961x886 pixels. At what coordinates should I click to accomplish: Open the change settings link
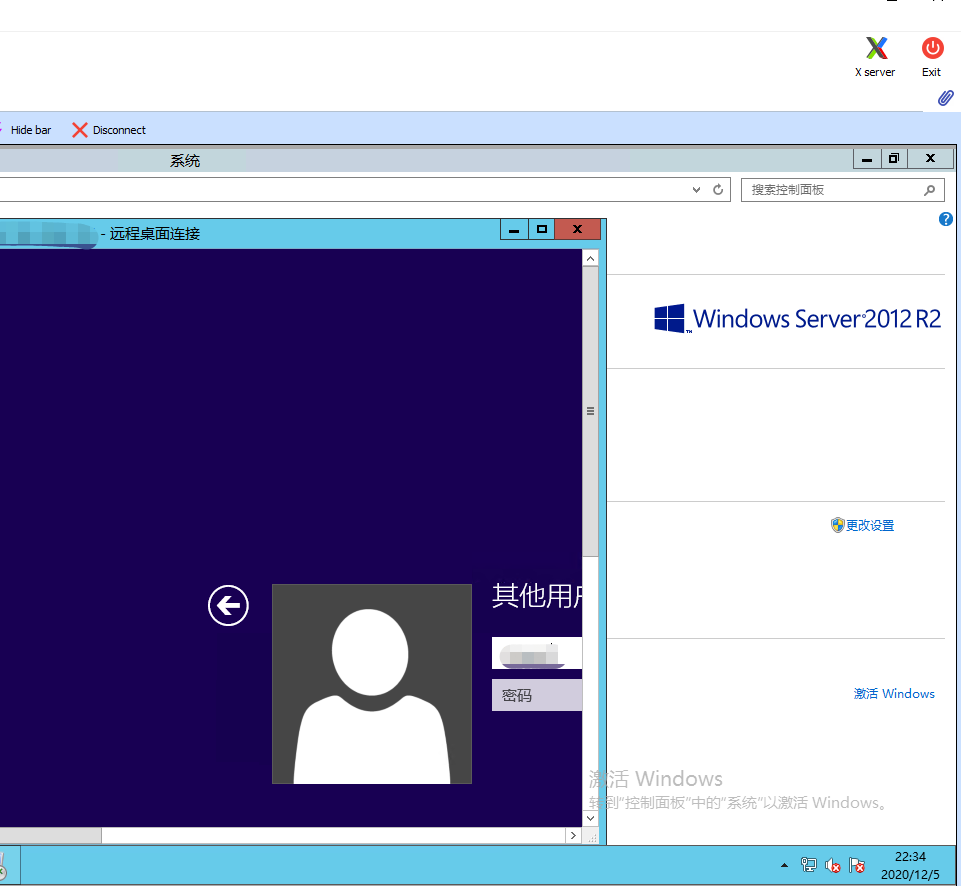coord(863,525)
